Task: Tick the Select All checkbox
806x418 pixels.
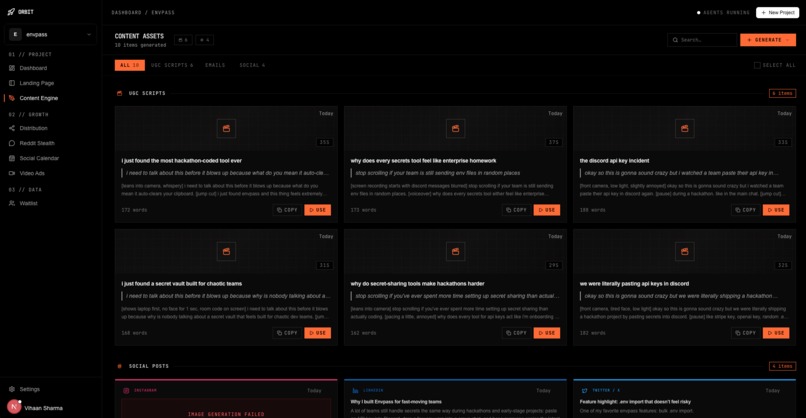Action: click(x=757, y=65)
